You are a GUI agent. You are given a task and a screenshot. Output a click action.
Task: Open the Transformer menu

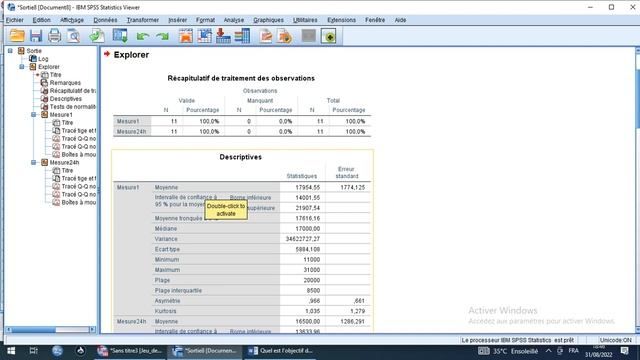coord(143,20)
